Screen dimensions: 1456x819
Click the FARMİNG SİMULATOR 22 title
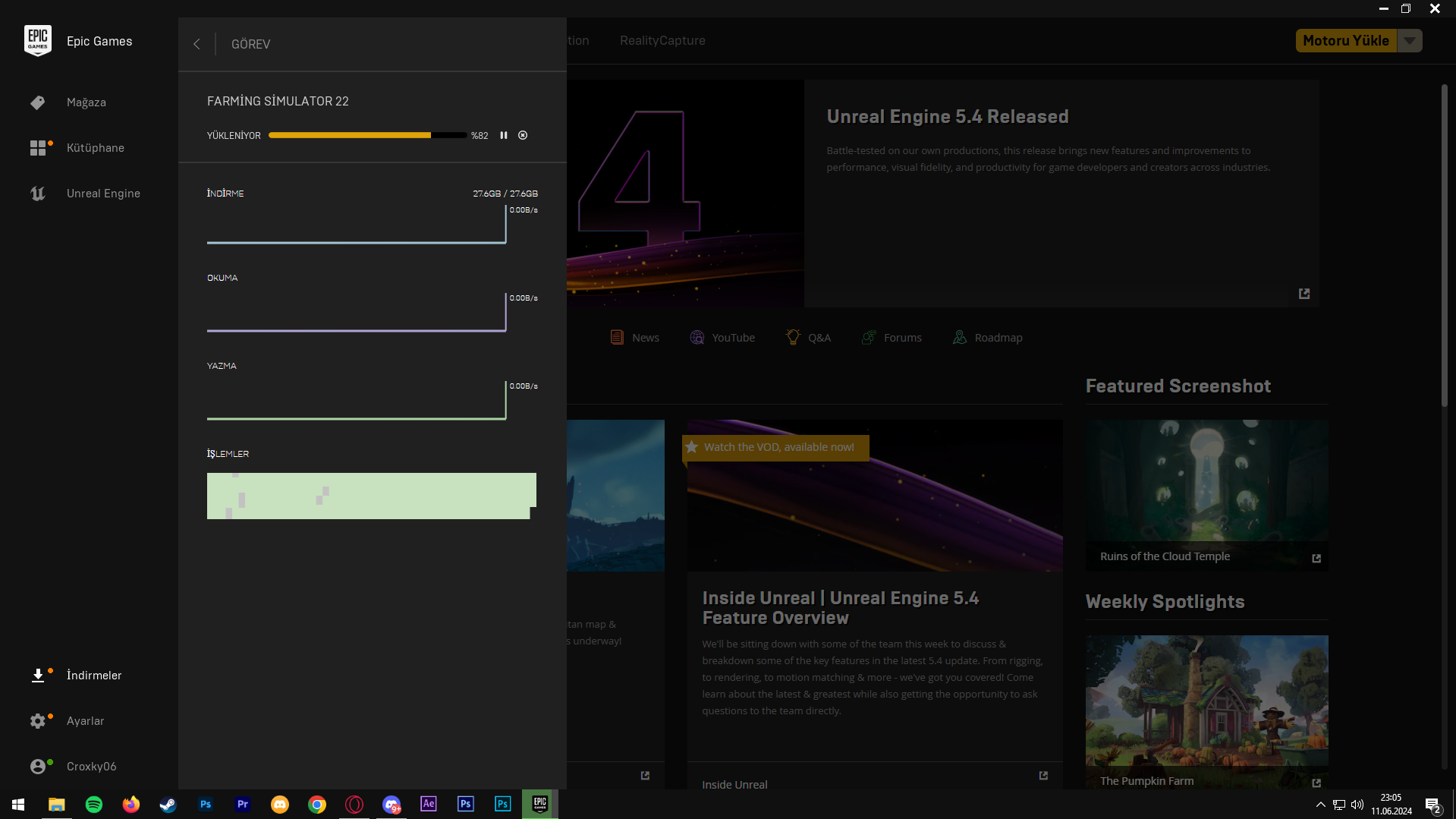tap(278, 101)
